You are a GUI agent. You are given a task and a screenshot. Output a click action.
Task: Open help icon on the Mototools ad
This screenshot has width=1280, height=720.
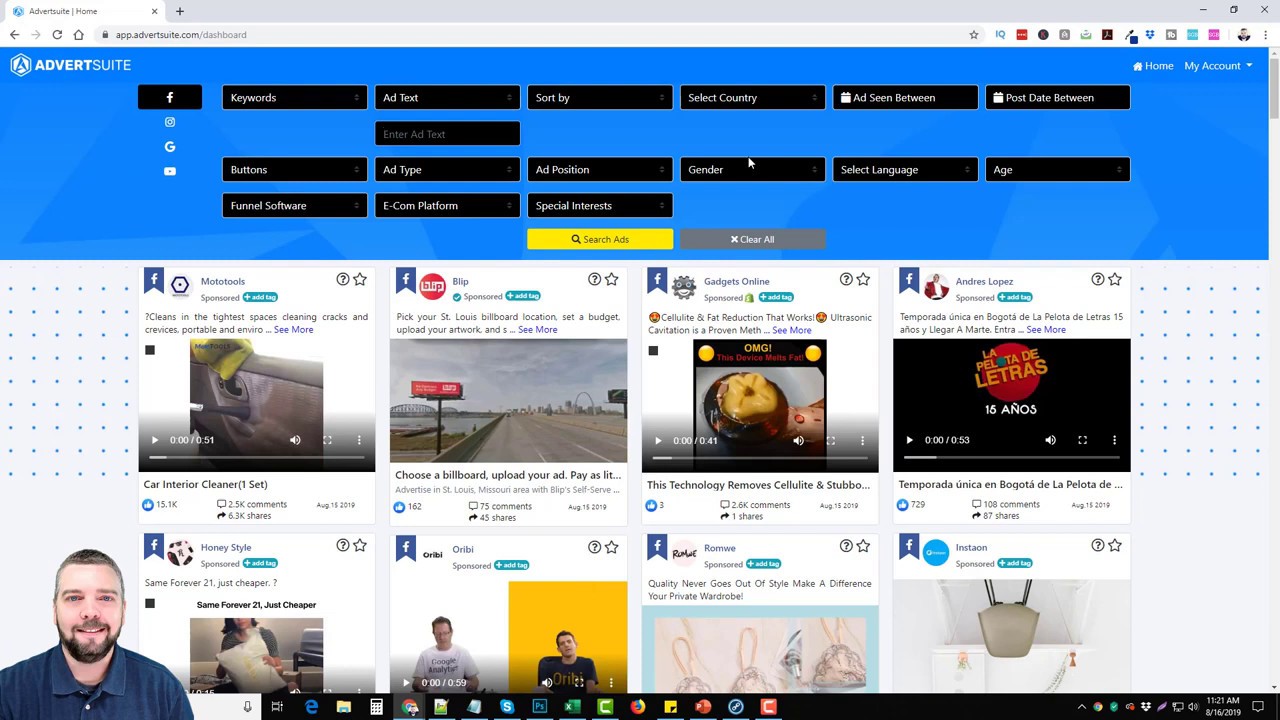pos(343,280)
